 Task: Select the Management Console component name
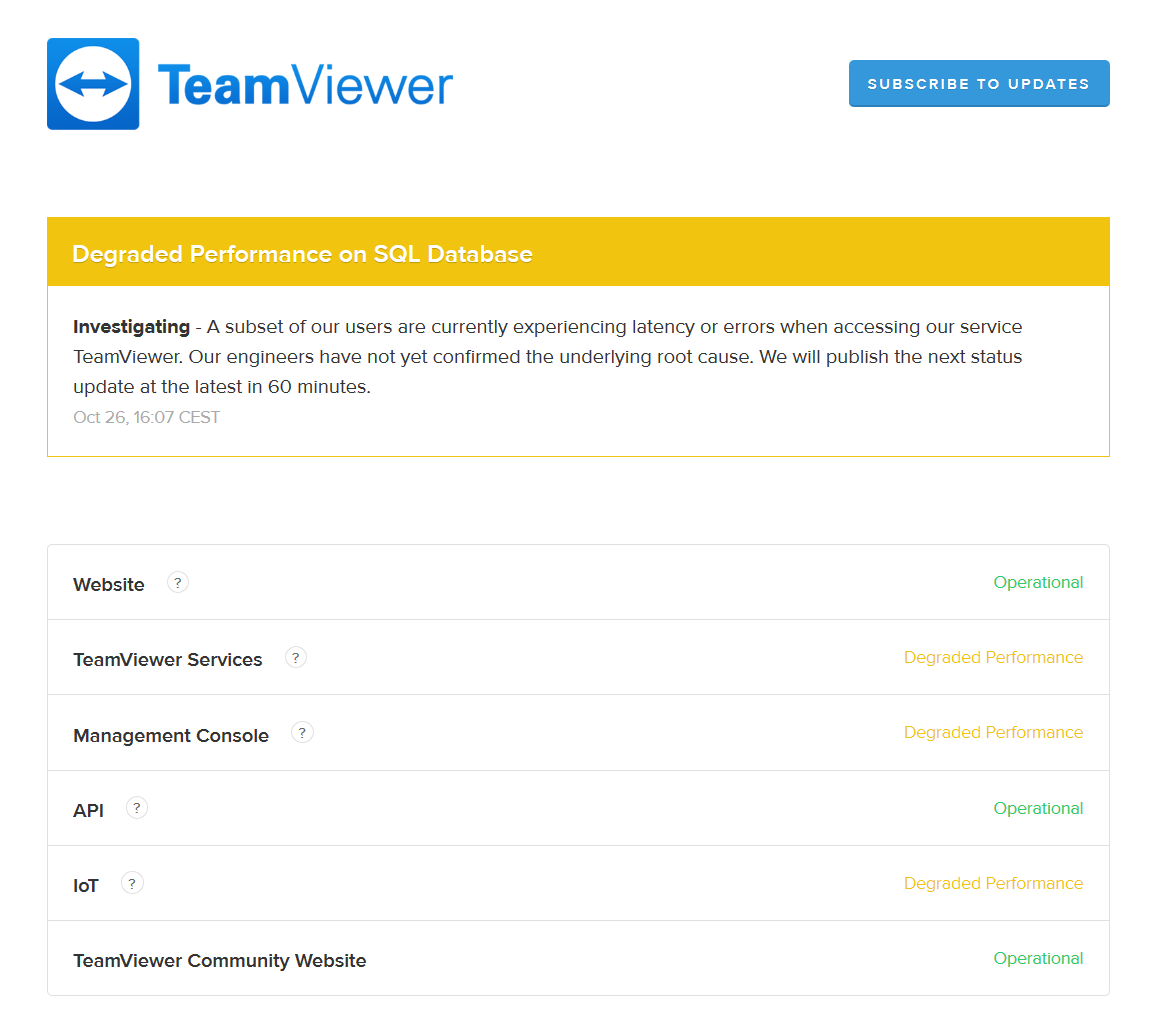tap(170, 735)
